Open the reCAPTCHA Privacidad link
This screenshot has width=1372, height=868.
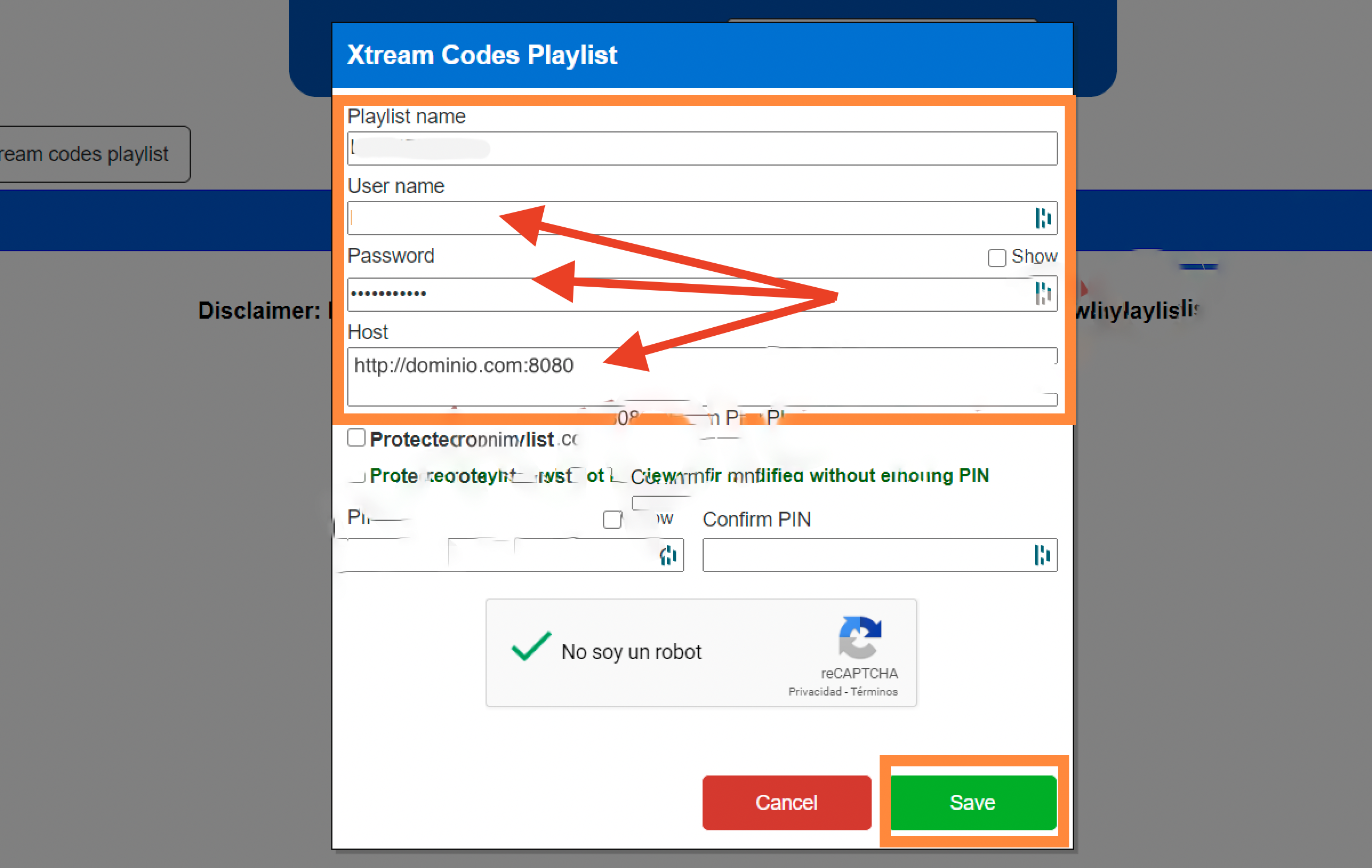pos(815,692)
